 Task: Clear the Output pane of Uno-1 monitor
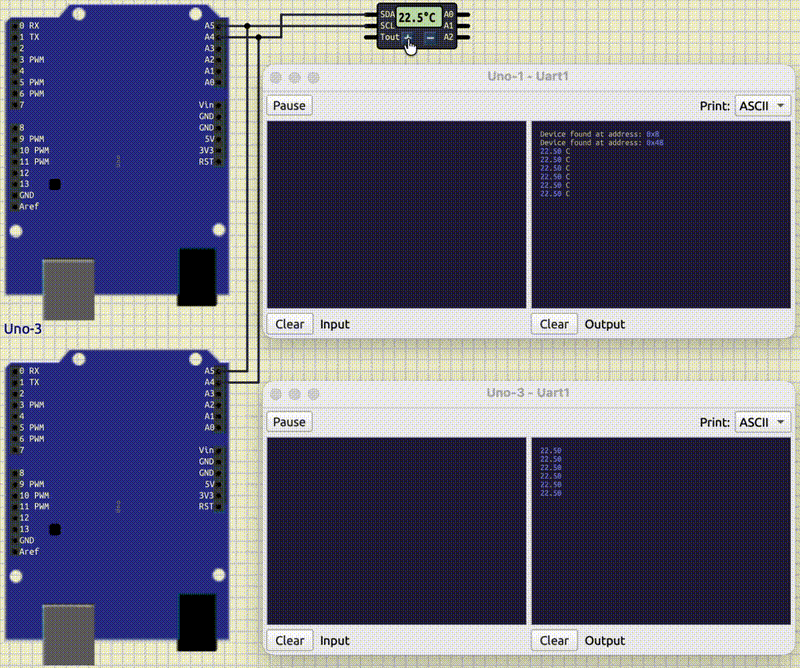coord(553,323)
